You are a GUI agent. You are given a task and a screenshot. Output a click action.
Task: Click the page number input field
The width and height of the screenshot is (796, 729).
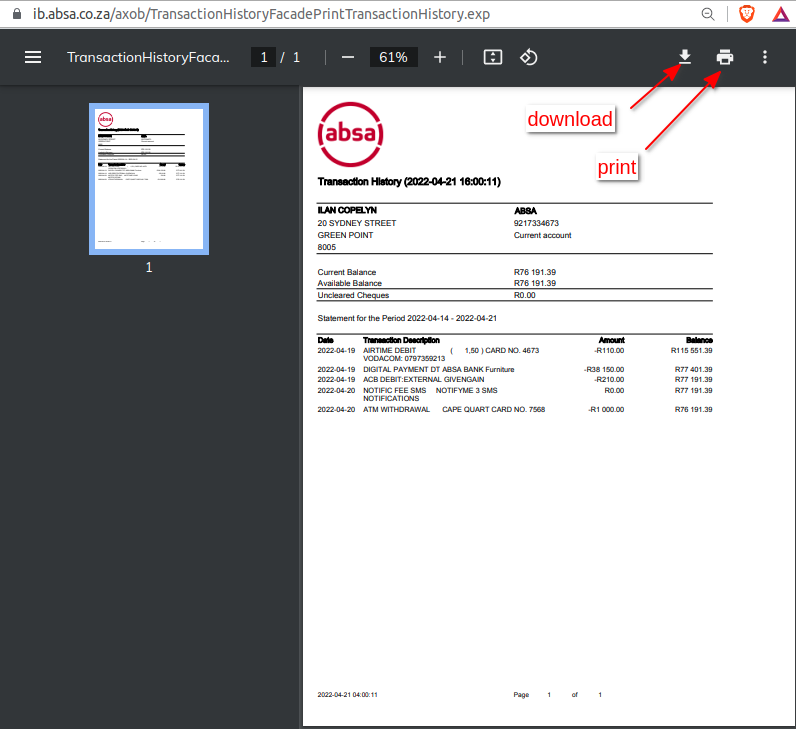(x=264, y=57)
